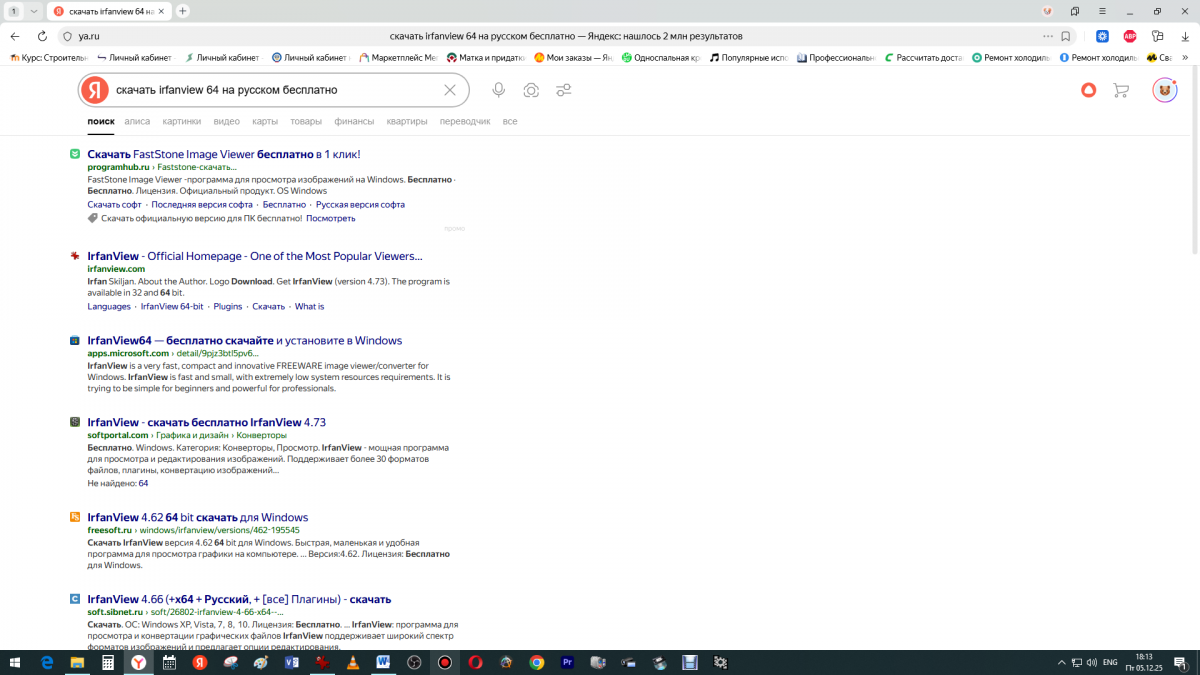Click the ABP ad blocker extension icon
Image resolution: width=1200 pixels, height=675 pixels.
[1130, 36]
